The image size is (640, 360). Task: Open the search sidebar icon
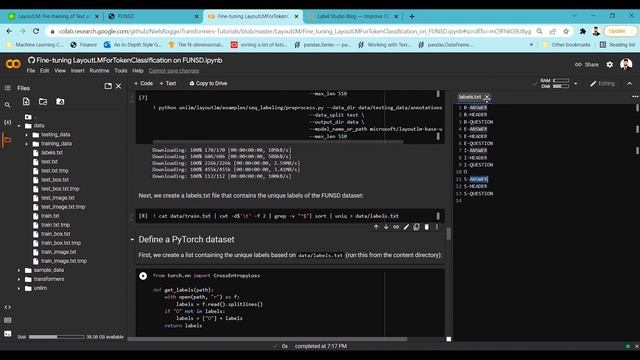7,105
